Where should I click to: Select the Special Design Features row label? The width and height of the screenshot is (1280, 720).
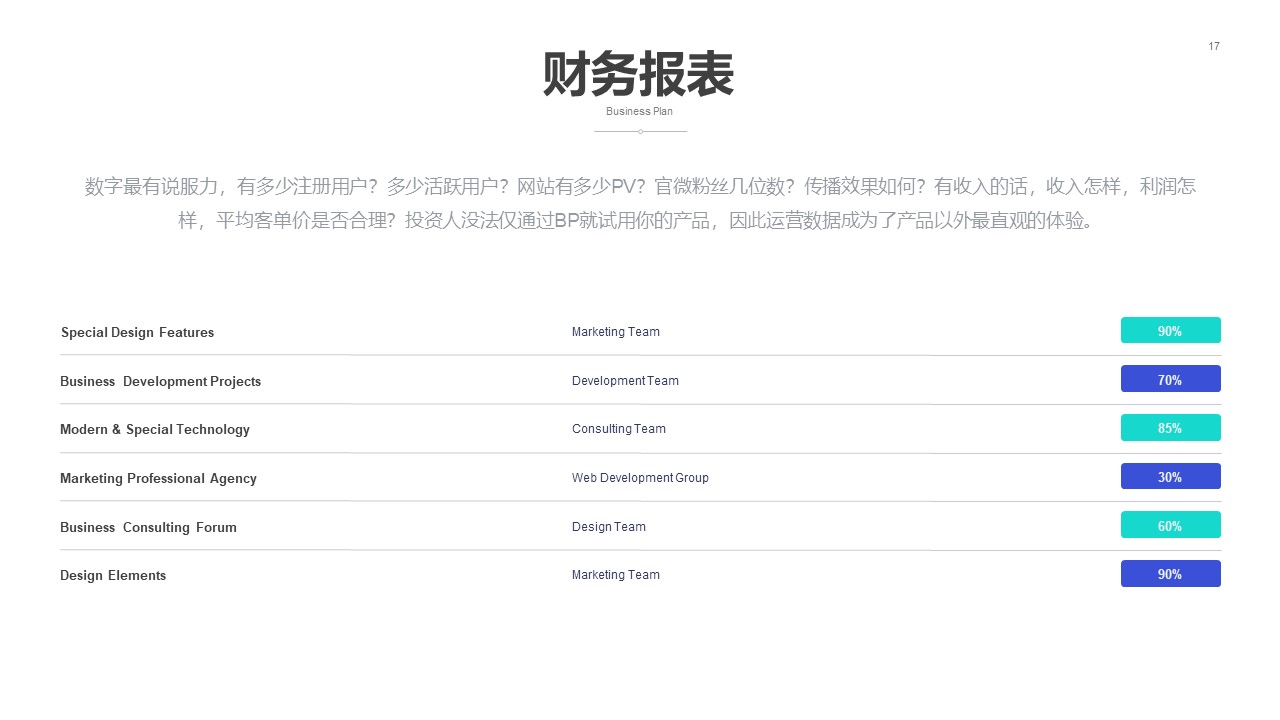click(137, 332)
